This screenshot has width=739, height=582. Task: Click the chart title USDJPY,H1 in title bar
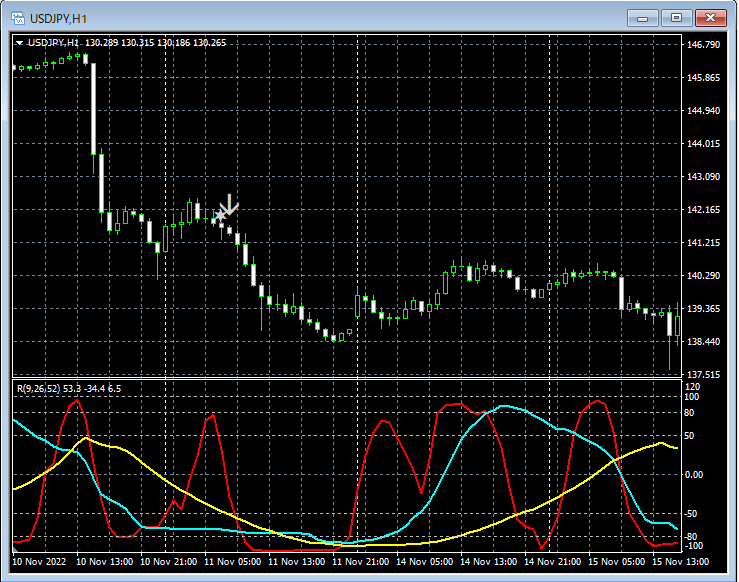coord(58,19)
